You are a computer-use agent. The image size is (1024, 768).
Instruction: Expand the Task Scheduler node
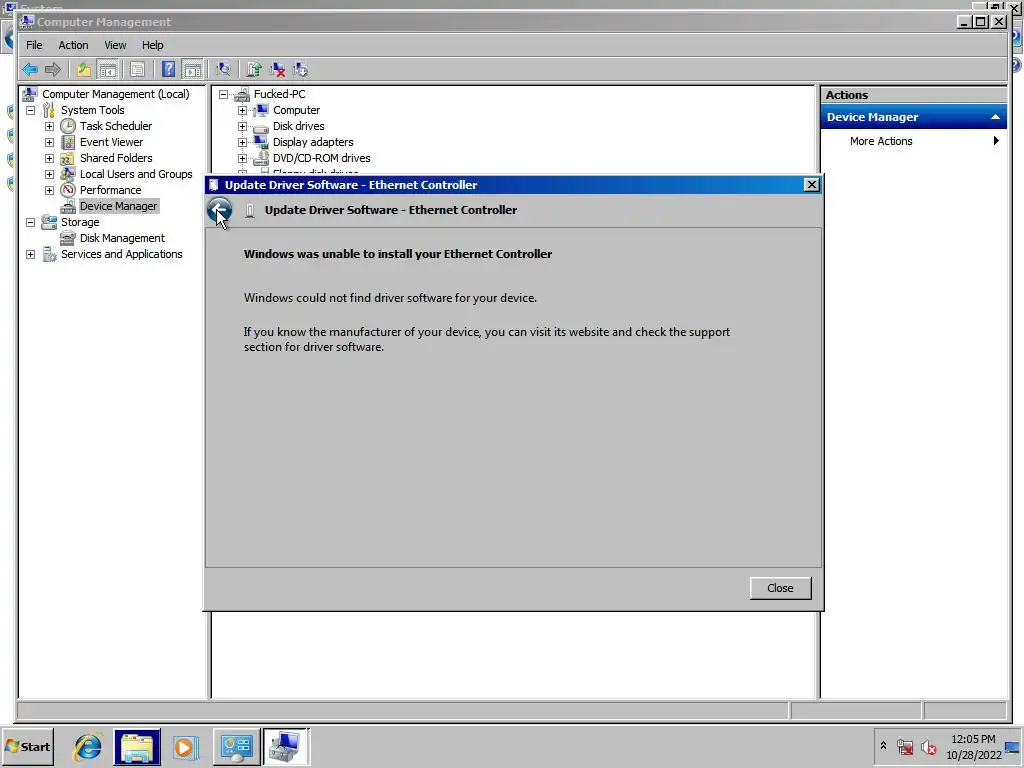click(x=49, y=126)
